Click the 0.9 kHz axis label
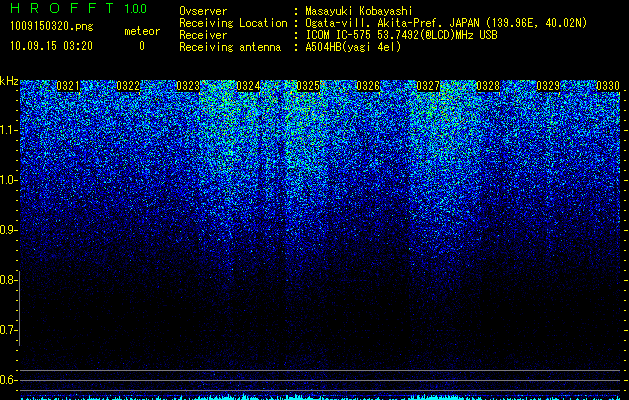Viewport: 629px width, 400px height. coord(8,230)
